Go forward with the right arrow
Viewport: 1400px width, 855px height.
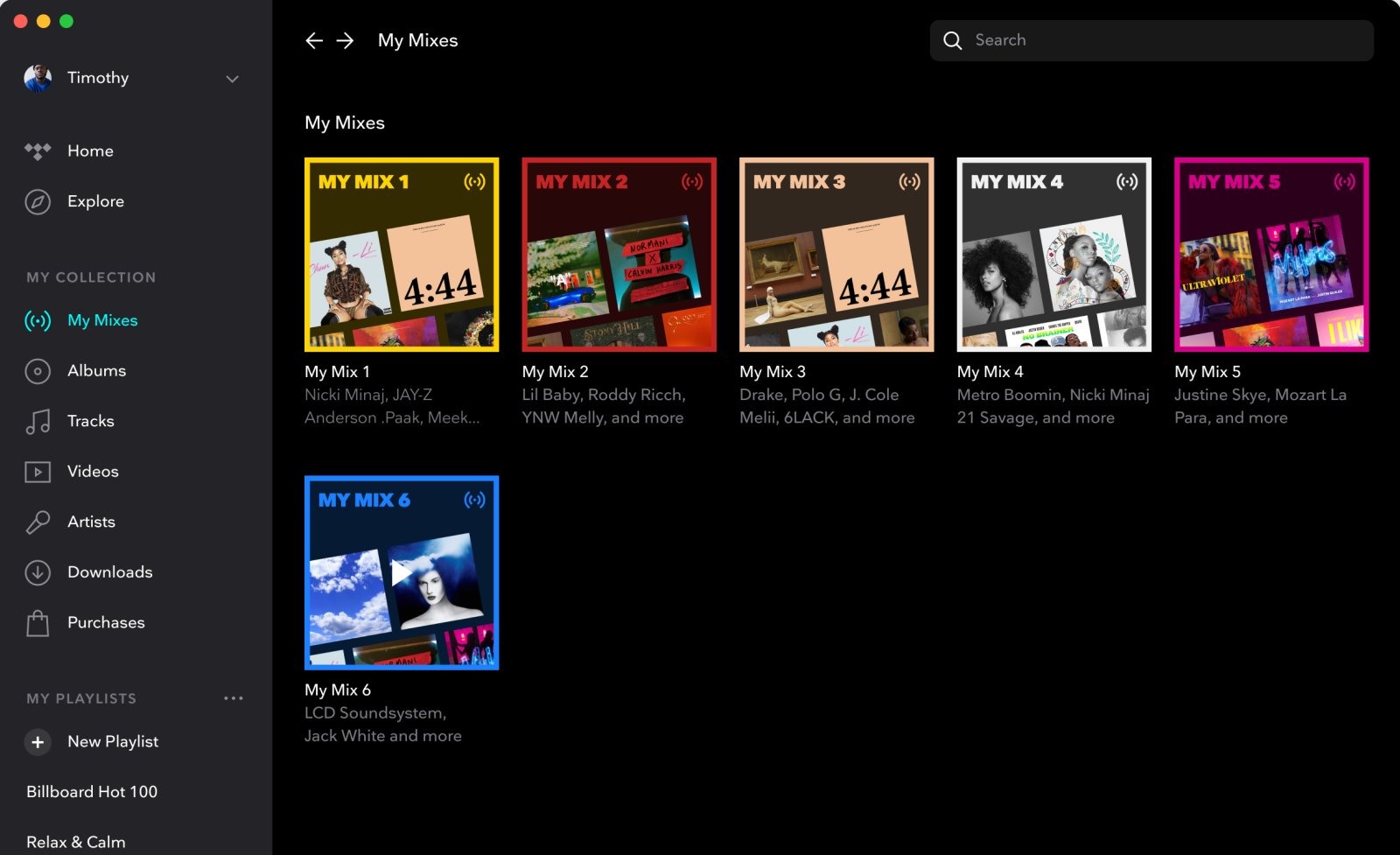345,40
